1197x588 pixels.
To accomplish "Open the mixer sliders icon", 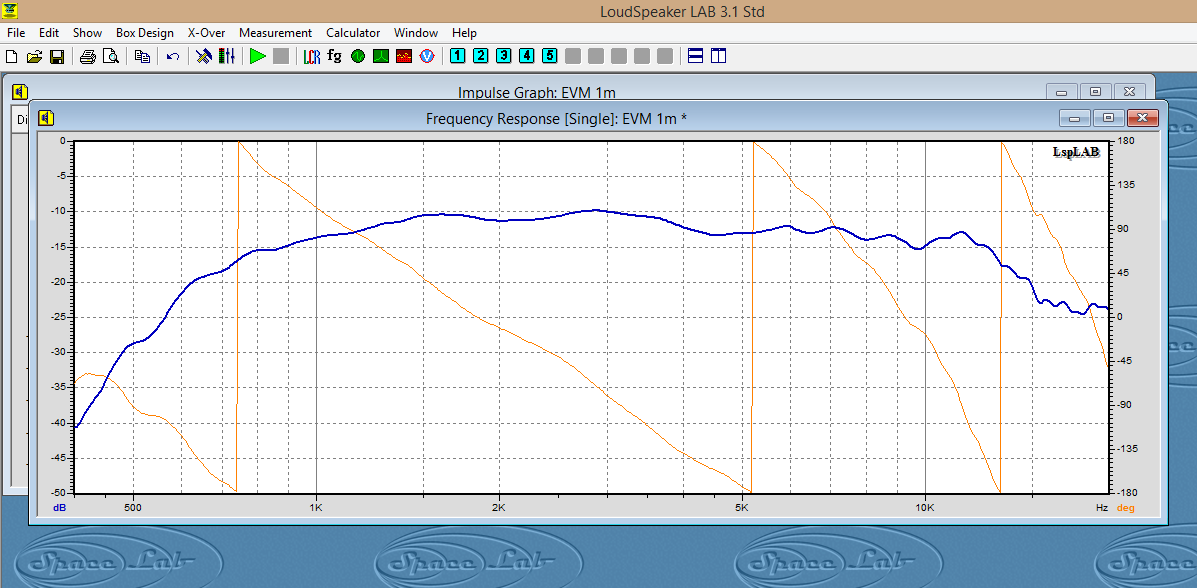I will tap(227, 57).
